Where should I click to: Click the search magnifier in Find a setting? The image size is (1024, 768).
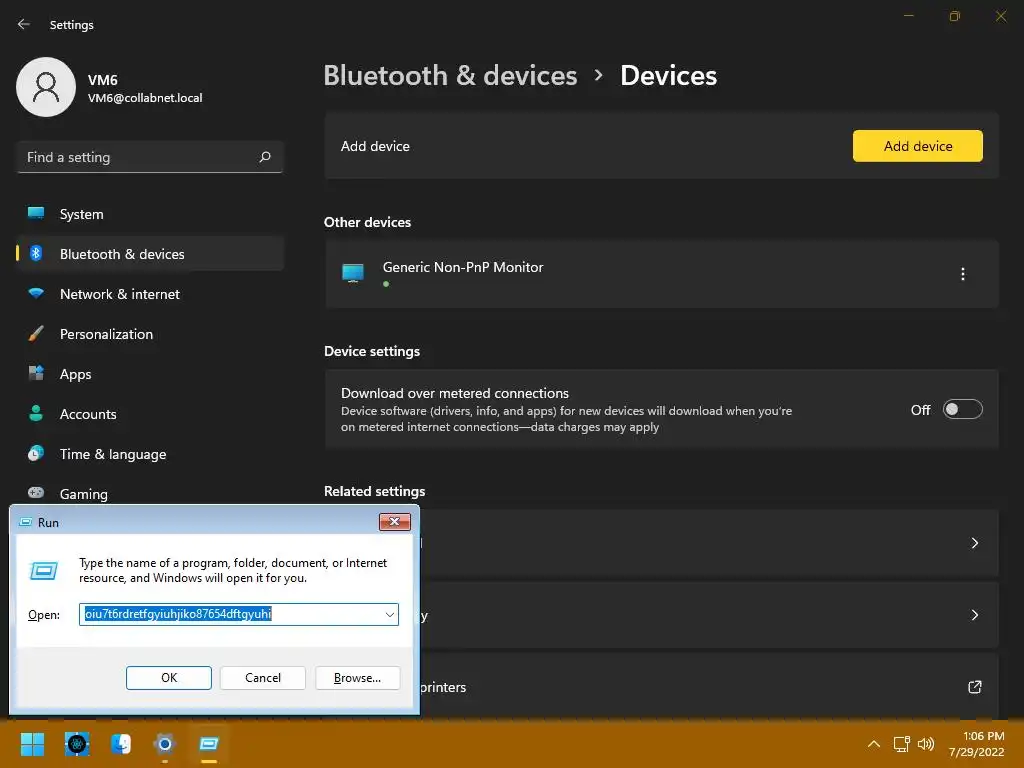point(264,157)
